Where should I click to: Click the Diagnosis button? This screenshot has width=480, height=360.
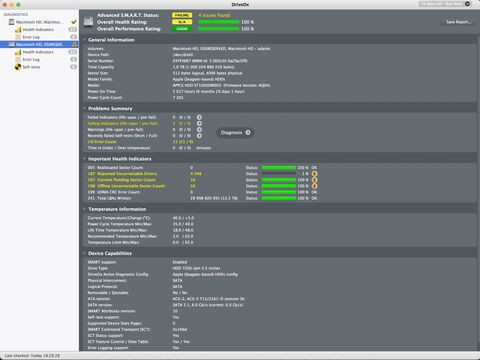tap(235, 133)
